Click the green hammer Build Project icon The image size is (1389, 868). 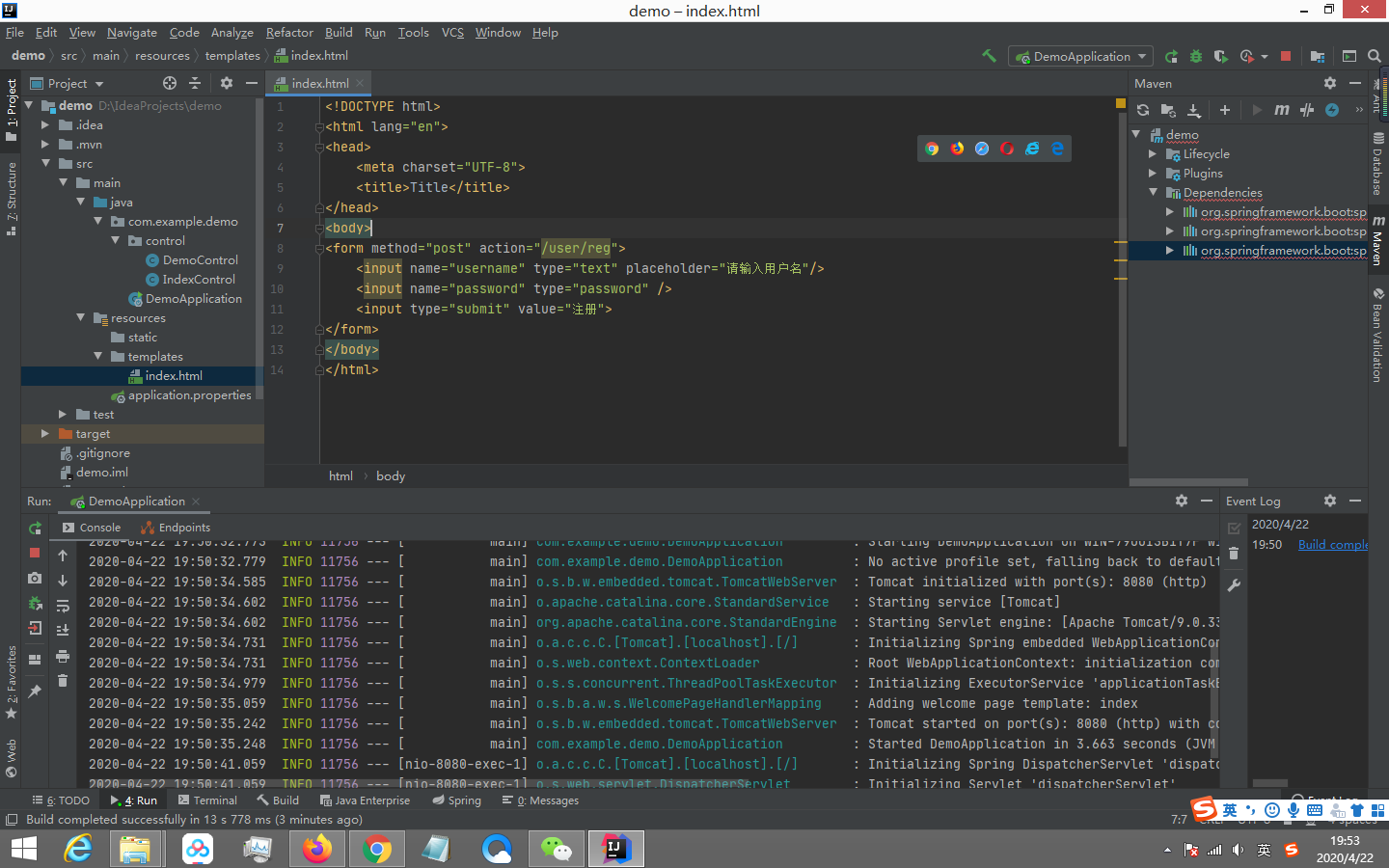(x=989, y=56)
